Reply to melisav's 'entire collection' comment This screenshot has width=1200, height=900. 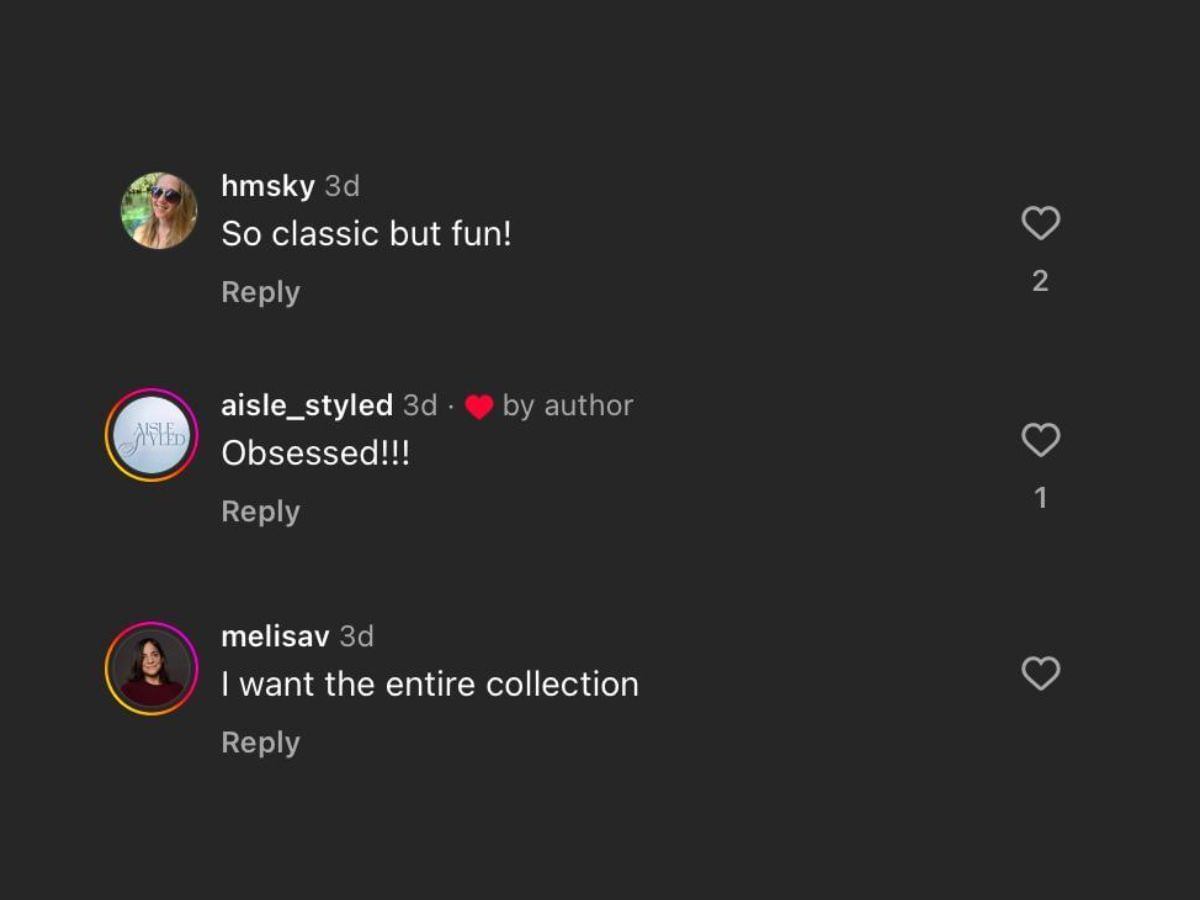(260, 742)
